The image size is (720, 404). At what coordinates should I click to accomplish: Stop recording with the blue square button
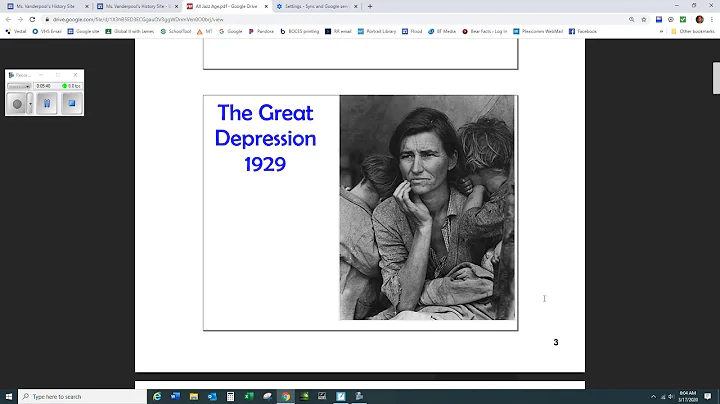point(72,103)
